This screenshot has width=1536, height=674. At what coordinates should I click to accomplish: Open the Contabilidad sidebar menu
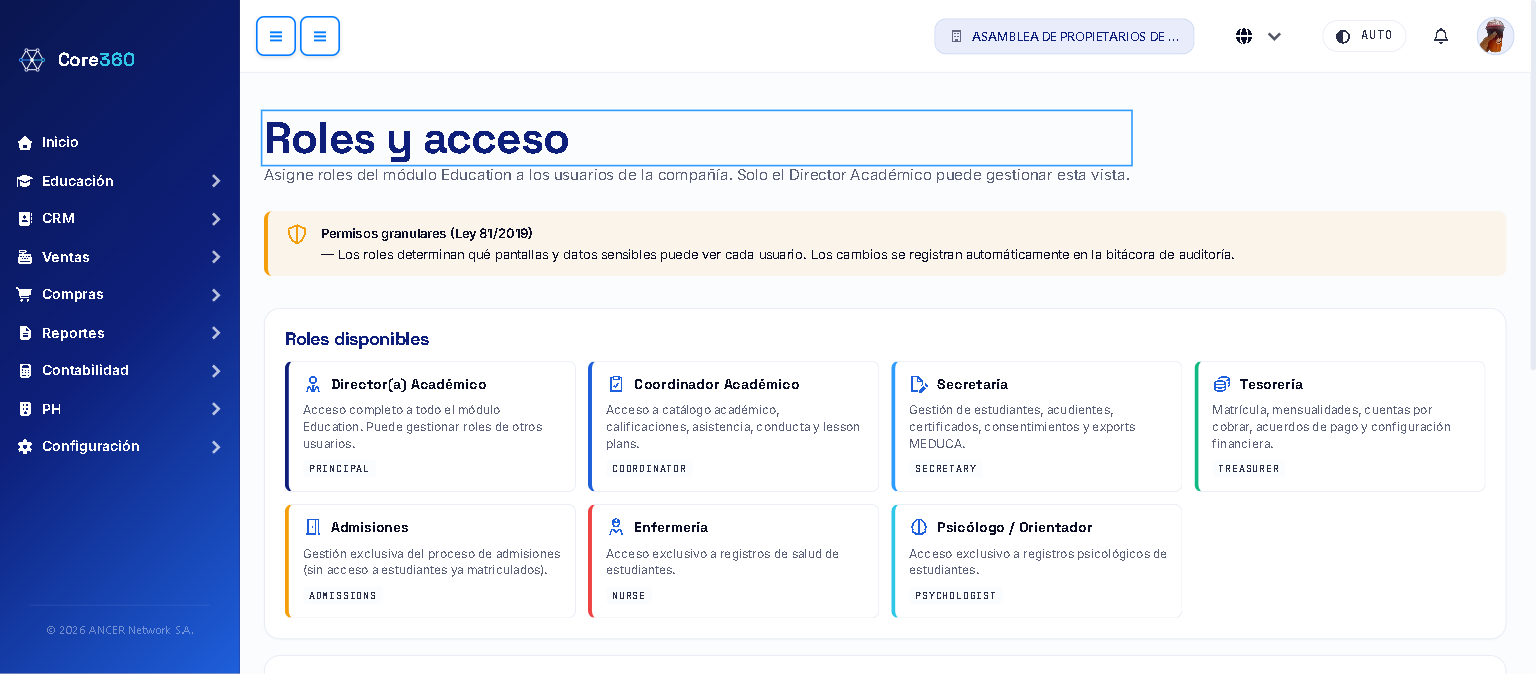[x=120, y=371]
